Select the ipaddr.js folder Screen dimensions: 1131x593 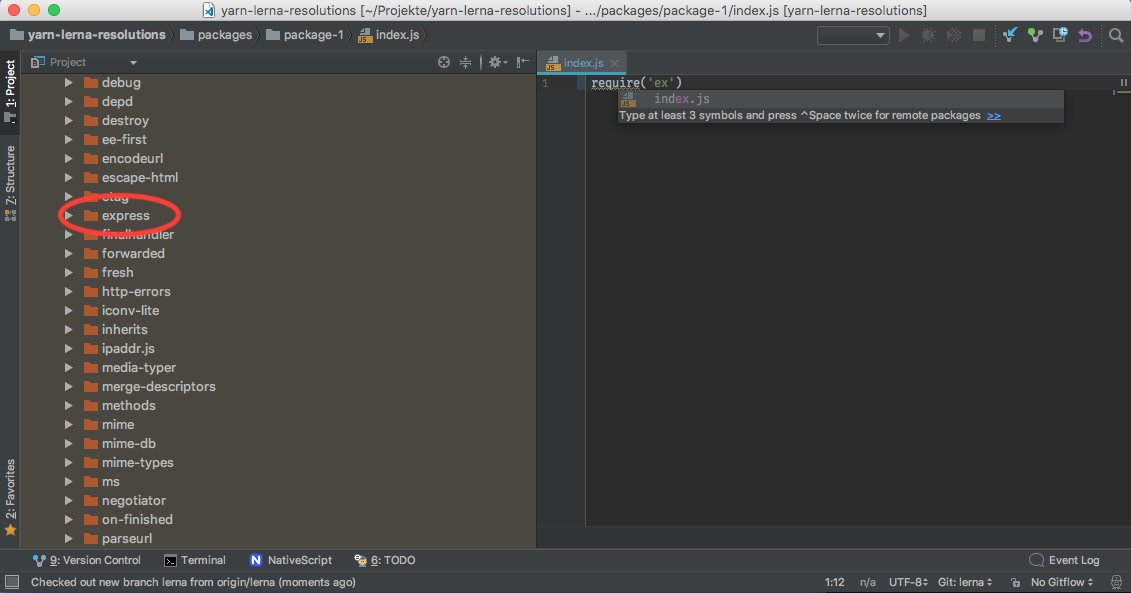click(128, 348)
